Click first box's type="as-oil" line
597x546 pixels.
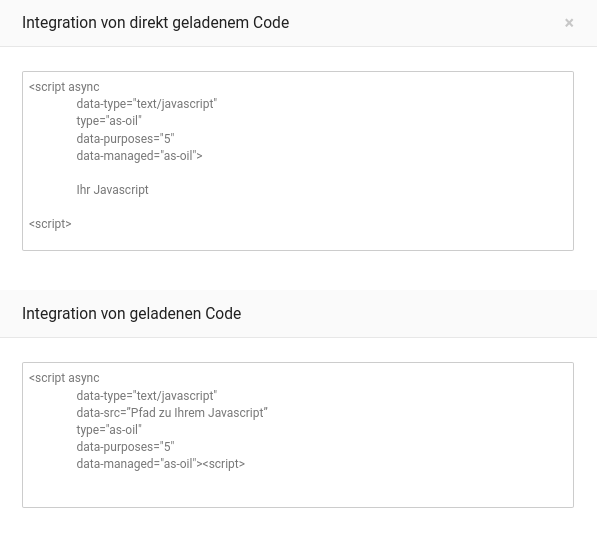pyautogui.click(x=109, y=121)
